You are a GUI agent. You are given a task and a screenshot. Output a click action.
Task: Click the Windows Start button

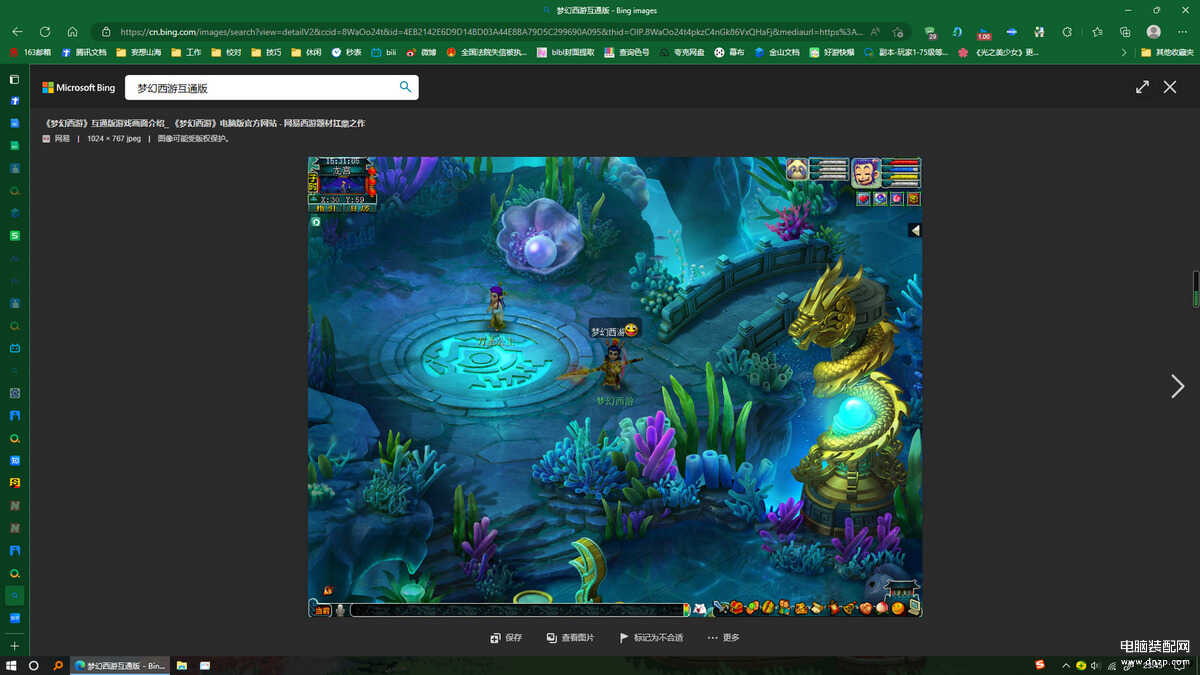[x=11, y=665]
